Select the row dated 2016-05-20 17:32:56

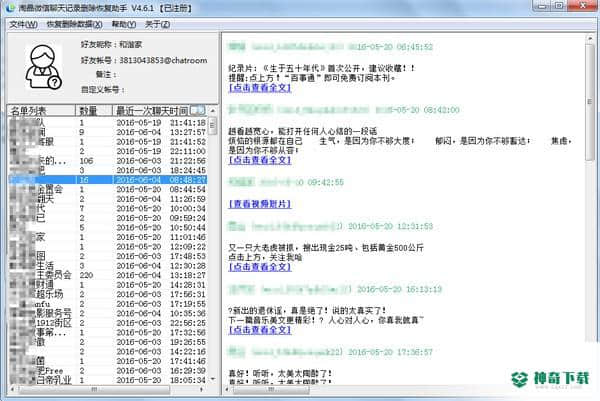point(108,333)
